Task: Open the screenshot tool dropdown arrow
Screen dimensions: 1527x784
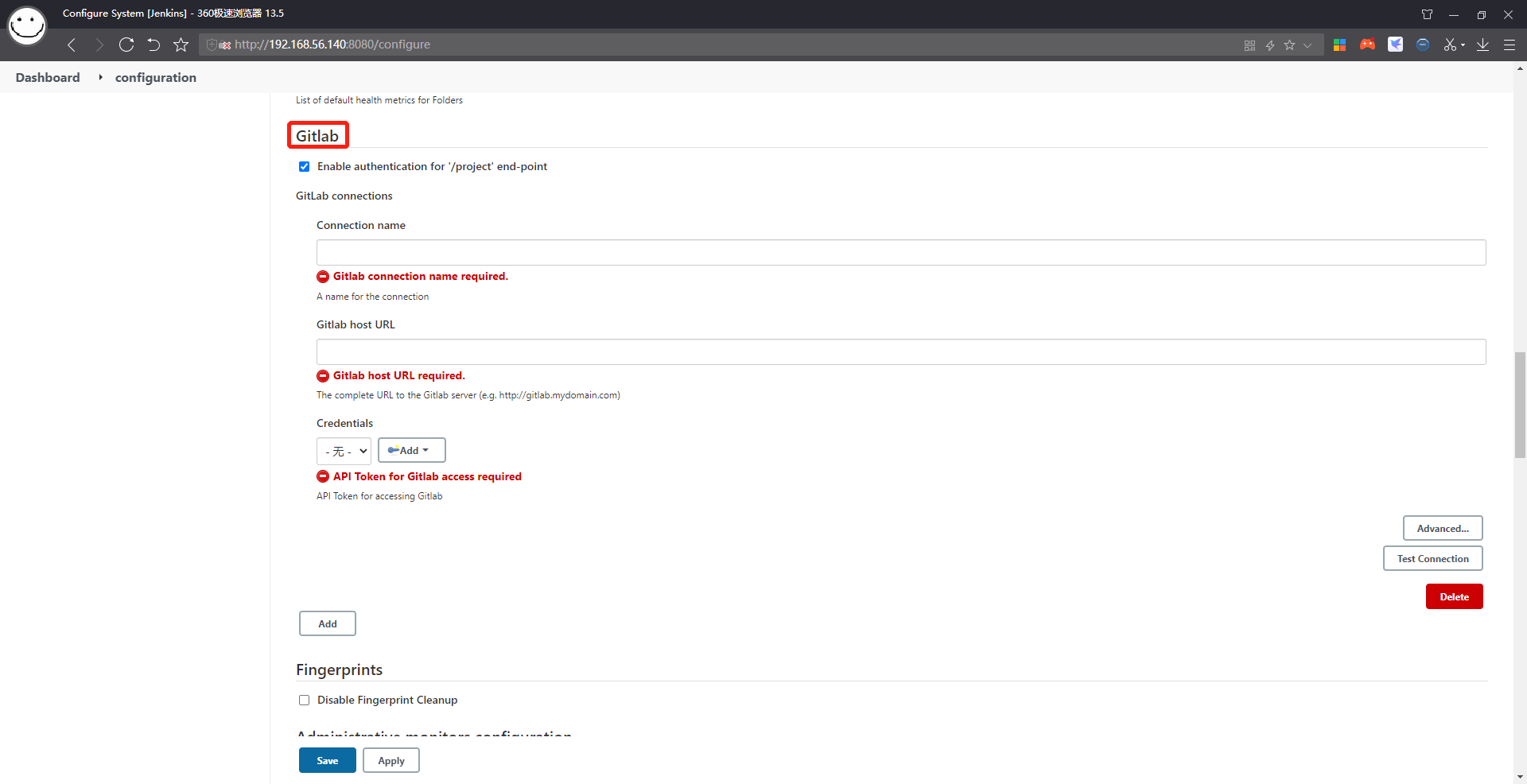Action: pos(1463,45)
